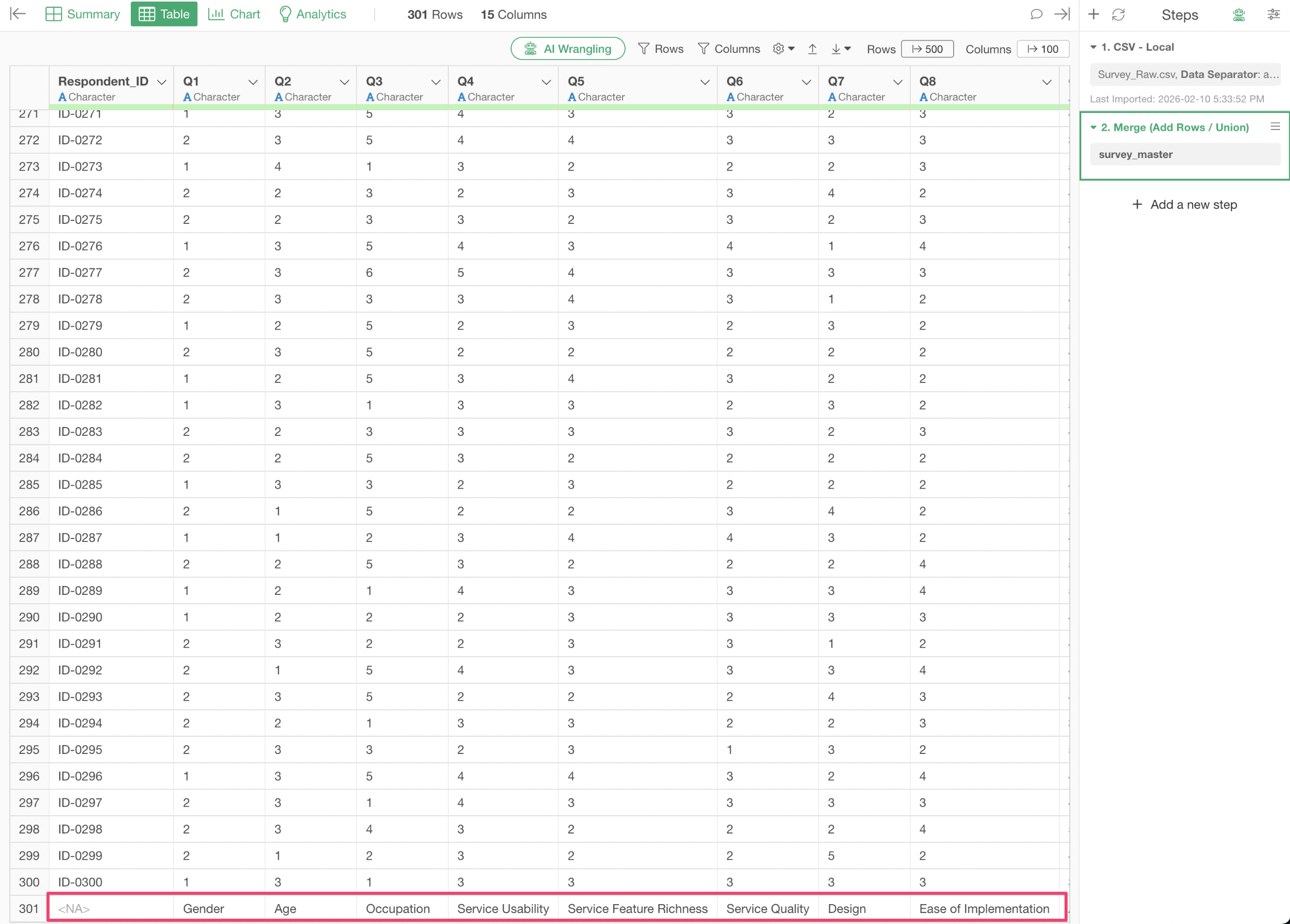Open the Respondent_ID column dropdown
Screen dimensions: 1290x924
click(162, 82)
